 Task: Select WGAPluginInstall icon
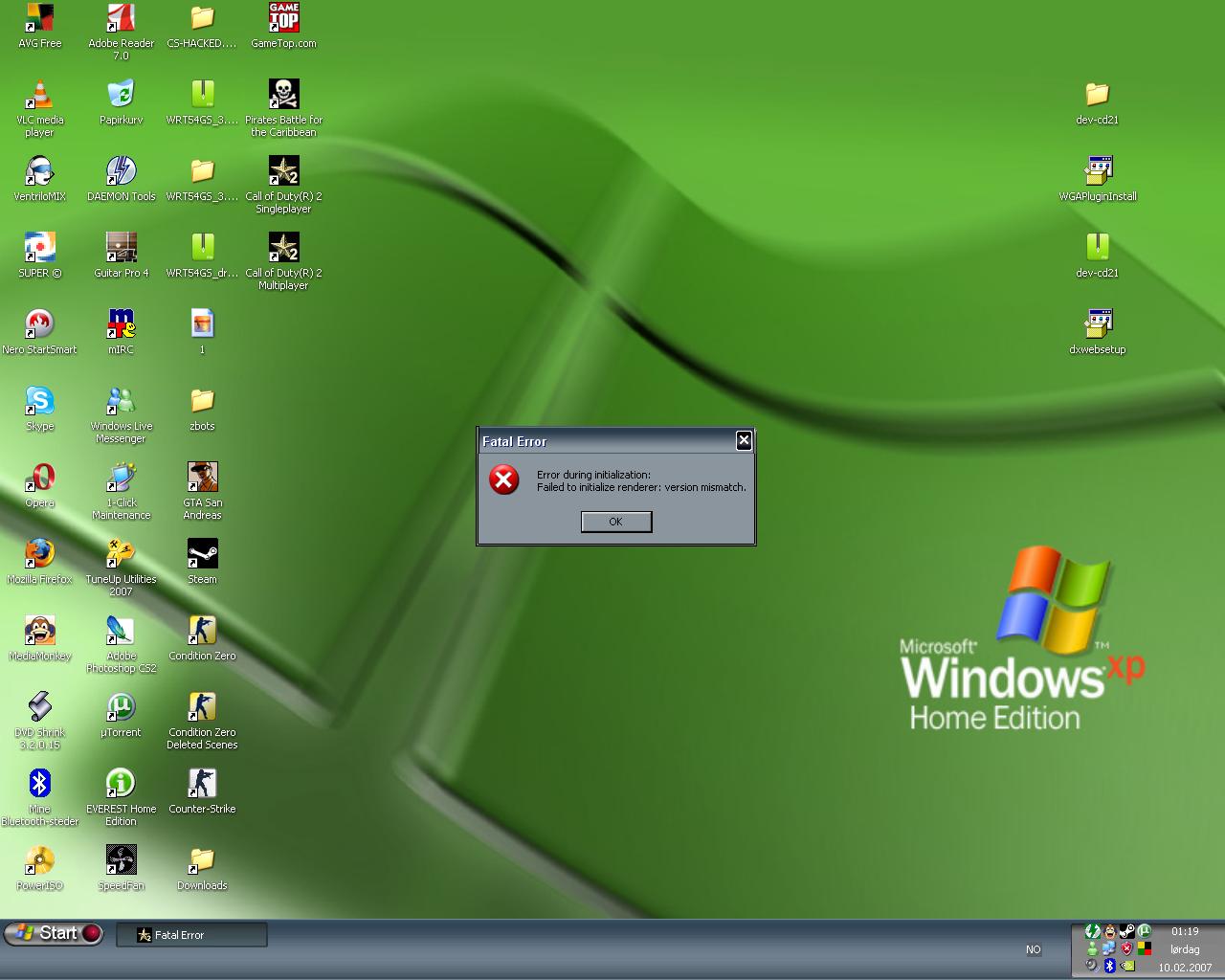pos(1098,180)
